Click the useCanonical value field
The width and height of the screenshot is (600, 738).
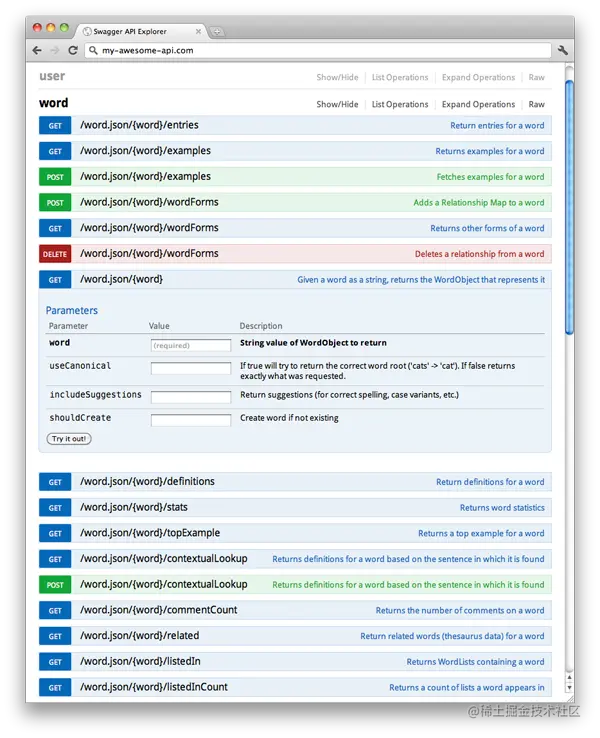191,368
